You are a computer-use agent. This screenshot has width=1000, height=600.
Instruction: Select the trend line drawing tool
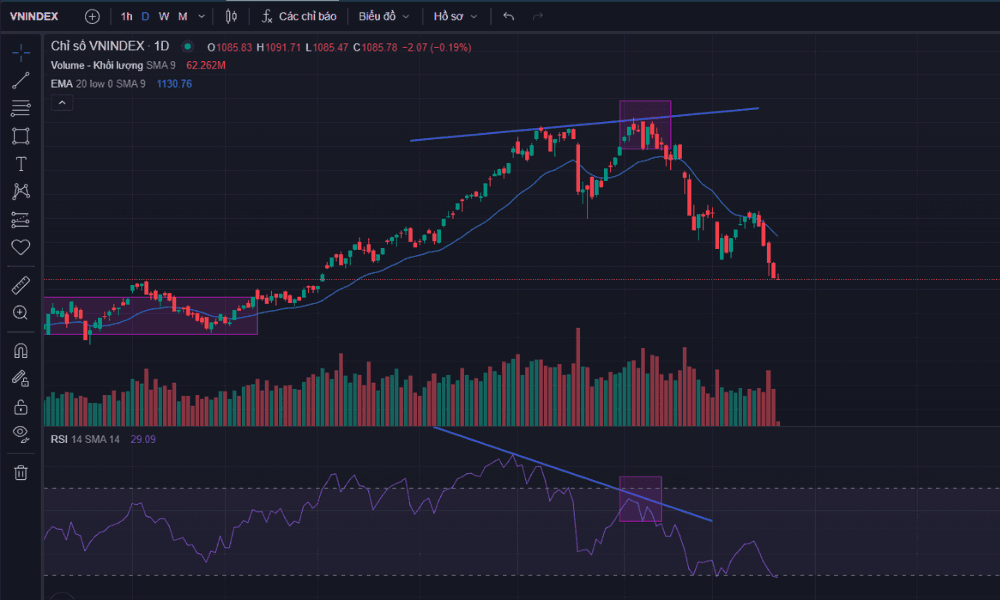tap(20, 80)
